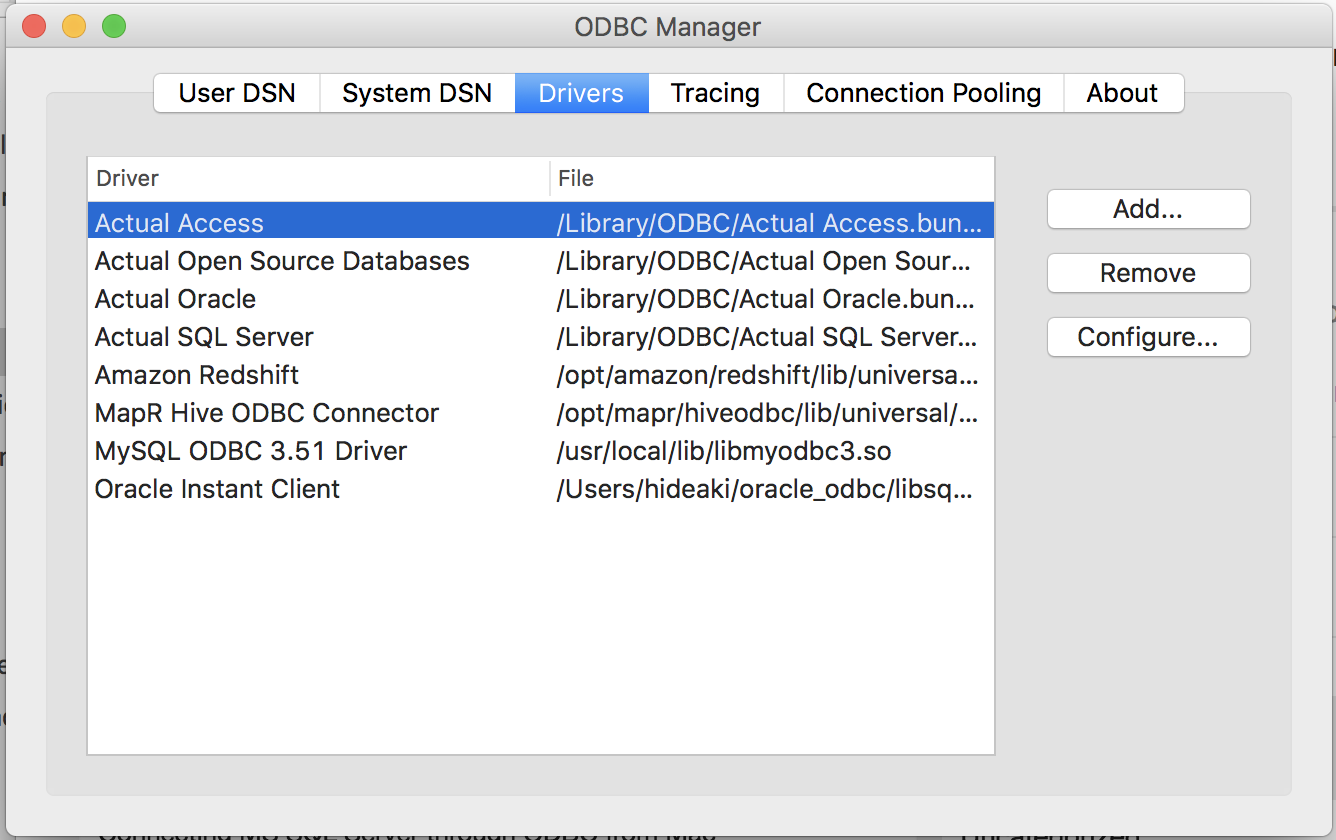Sort by the File column header
The height and width of the screenshot is (840, 1336).
577,177
